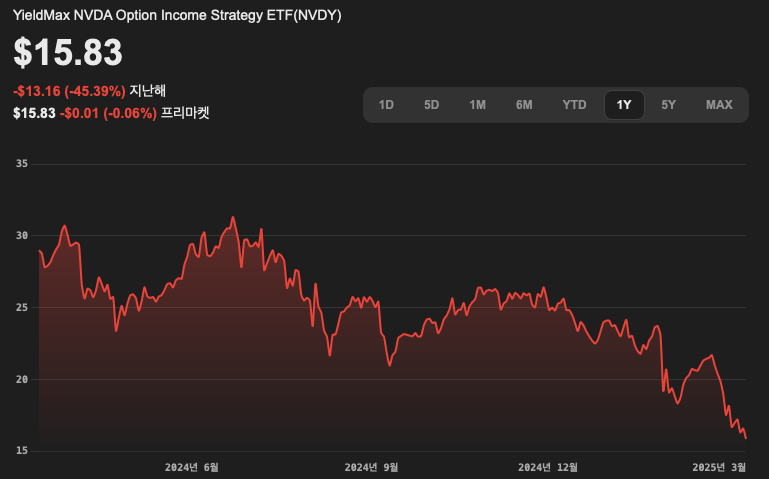
Task: Show the 1M price range
Action: pos(477,105)
